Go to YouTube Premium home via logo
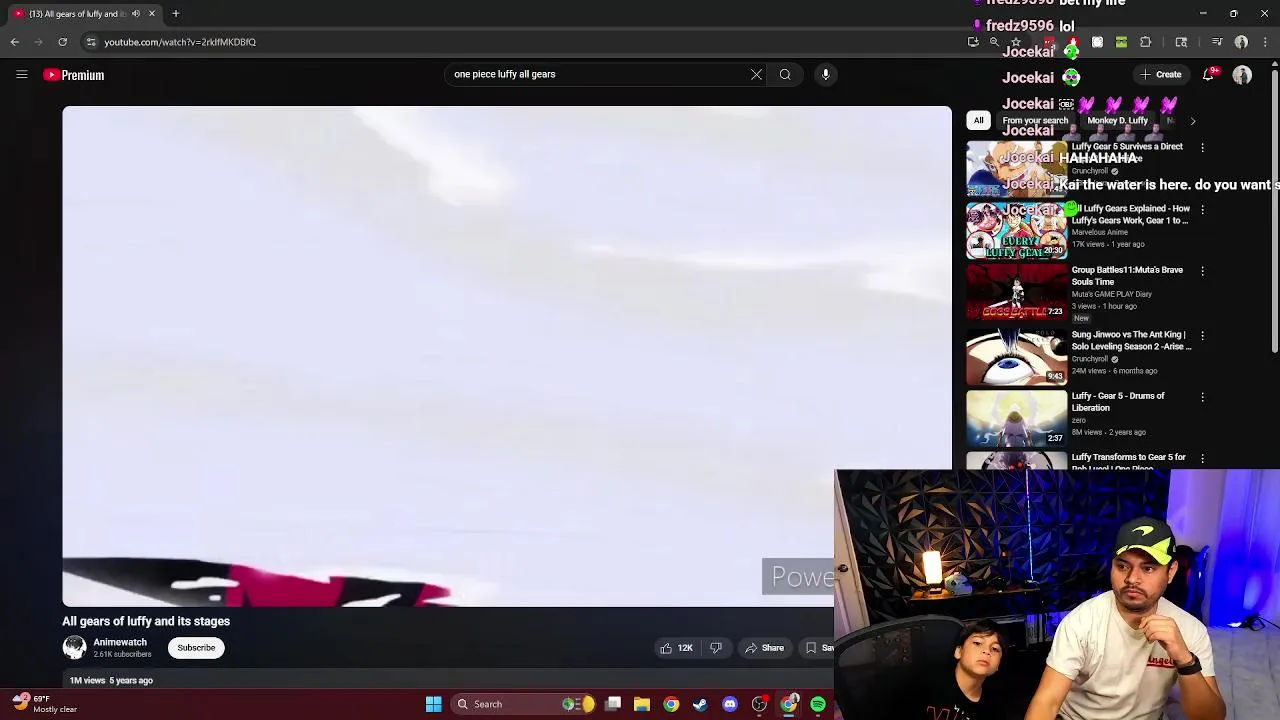The width and height of the screenshot is (1280, 720). (x=74, y=75)
